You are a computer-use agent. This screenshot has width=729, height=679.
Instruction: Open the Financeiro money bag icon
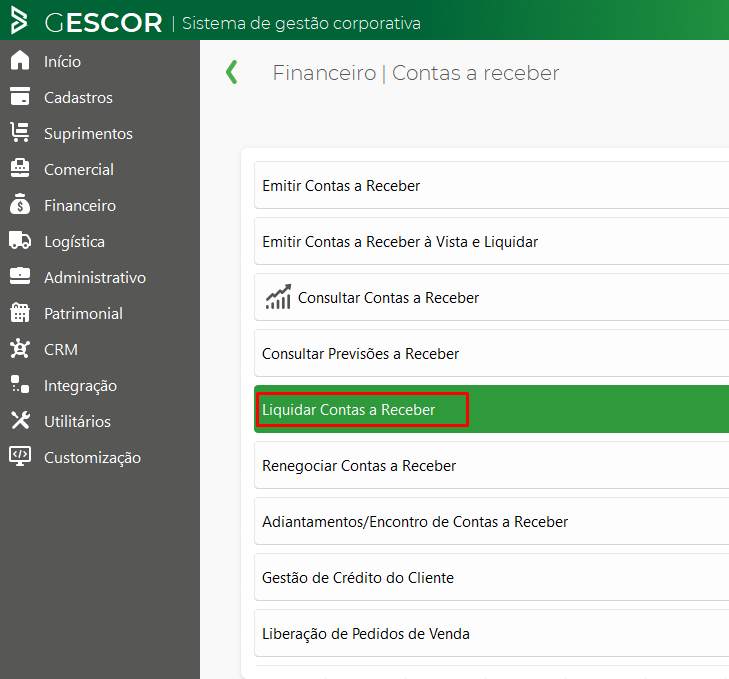[20, 204]
